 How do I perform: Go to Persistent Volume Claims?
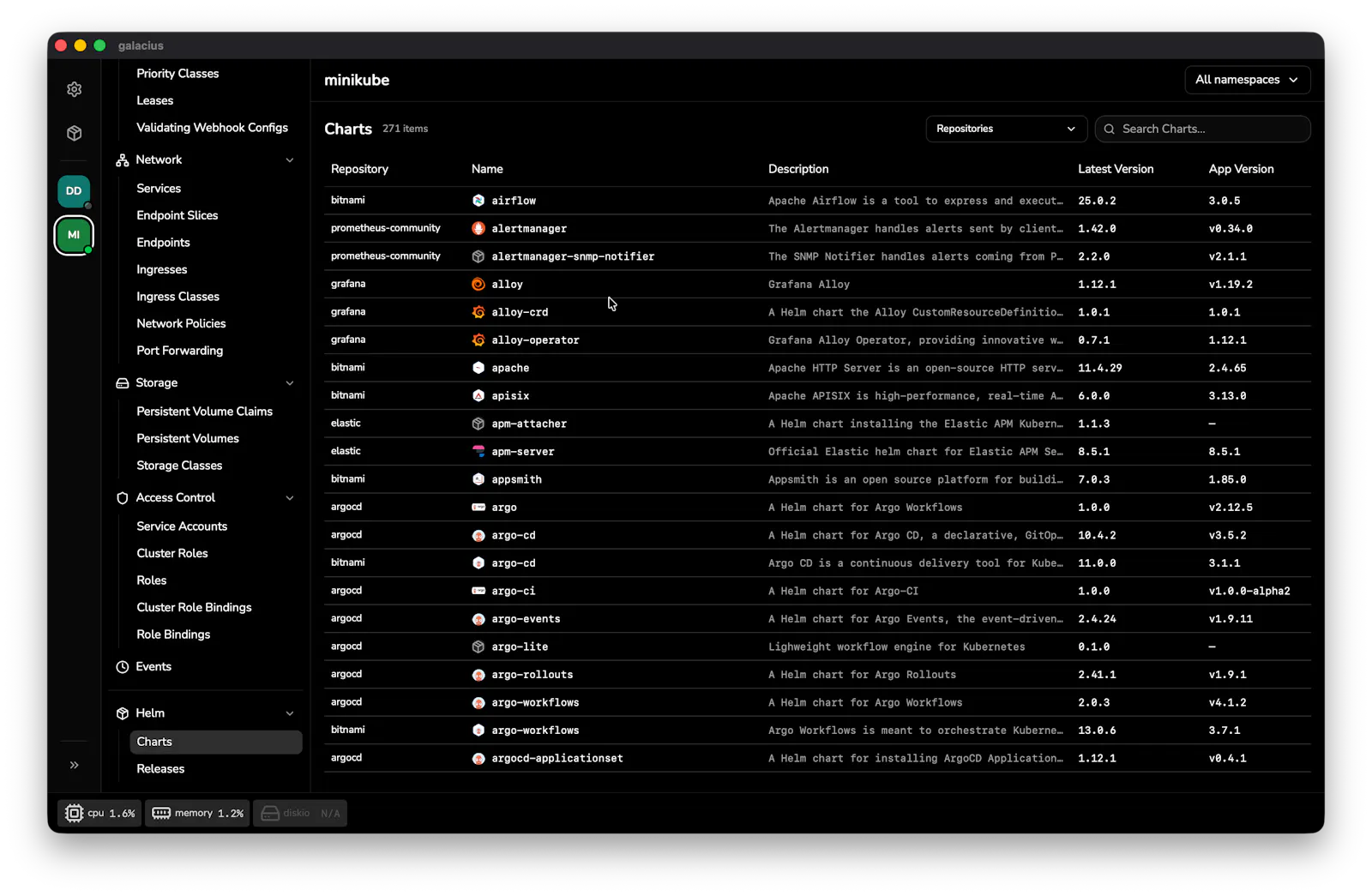pos(204,412)
